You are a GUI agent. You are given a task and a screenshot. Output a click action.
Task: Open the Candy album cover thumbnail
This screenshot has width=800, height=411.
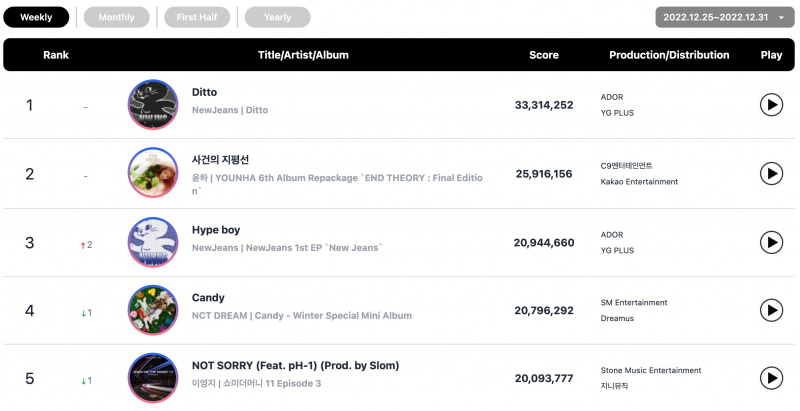tap(153, 310)
